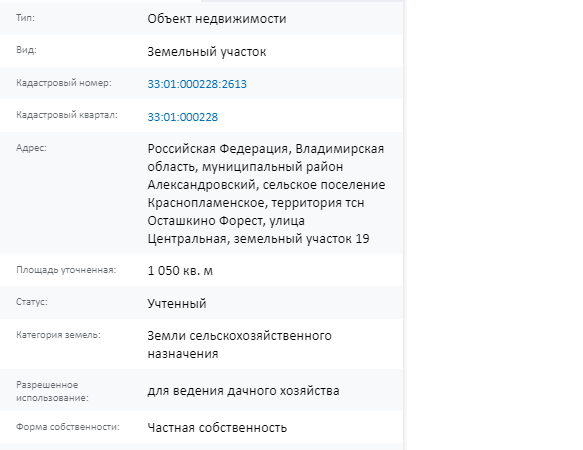Image resolution: width=583 pixels, height=450 pixels.
Task: Open cadastral quarter link 33:01:000228
Action: point(183,117)
